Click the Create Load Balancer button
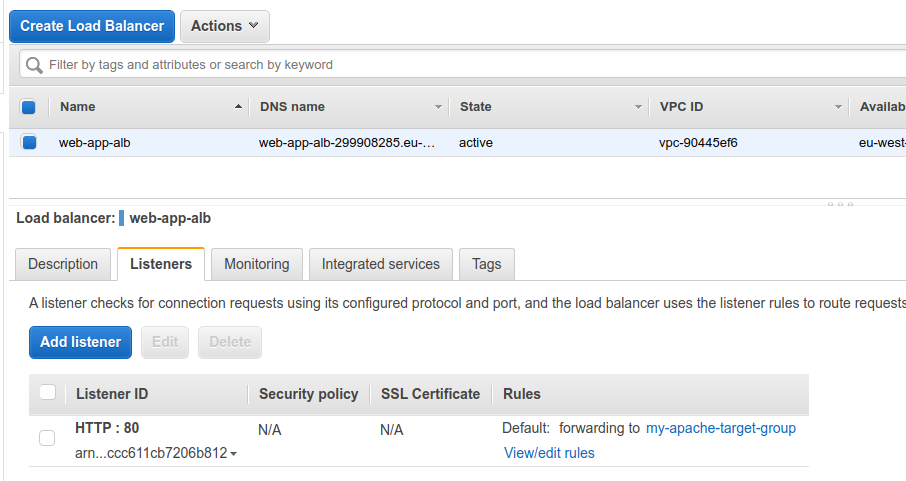This screenshot has height=481, width=906. (x=92, y=27)
